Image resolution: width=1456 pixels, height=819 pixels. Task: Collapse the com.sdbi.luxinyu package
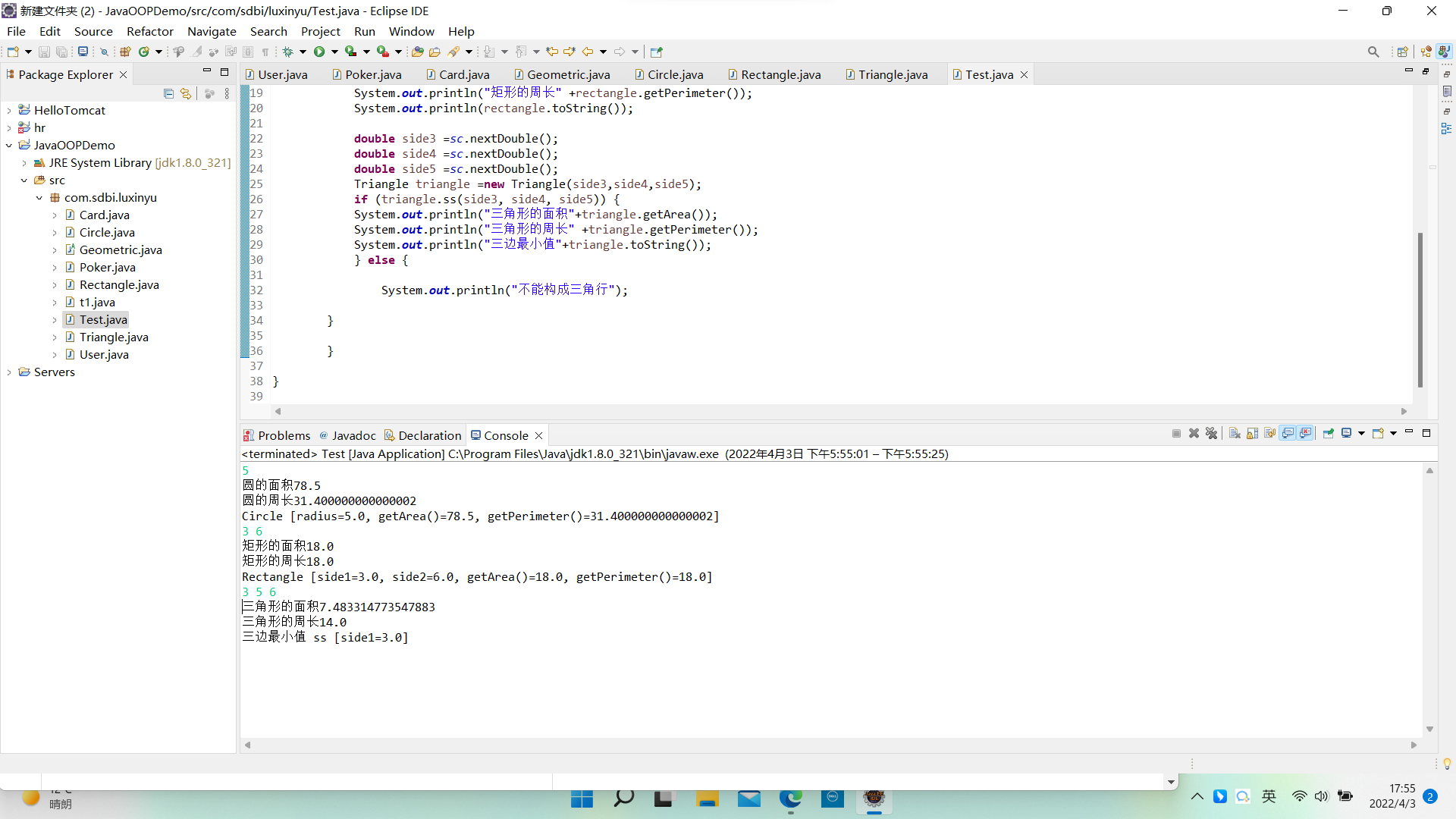[39, 198]
